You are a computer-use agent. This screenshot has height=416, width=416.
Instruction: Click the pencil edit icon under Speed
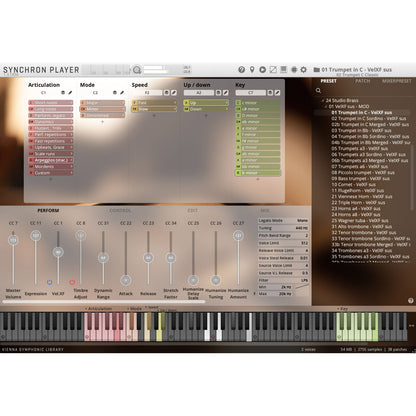[174, 92]
